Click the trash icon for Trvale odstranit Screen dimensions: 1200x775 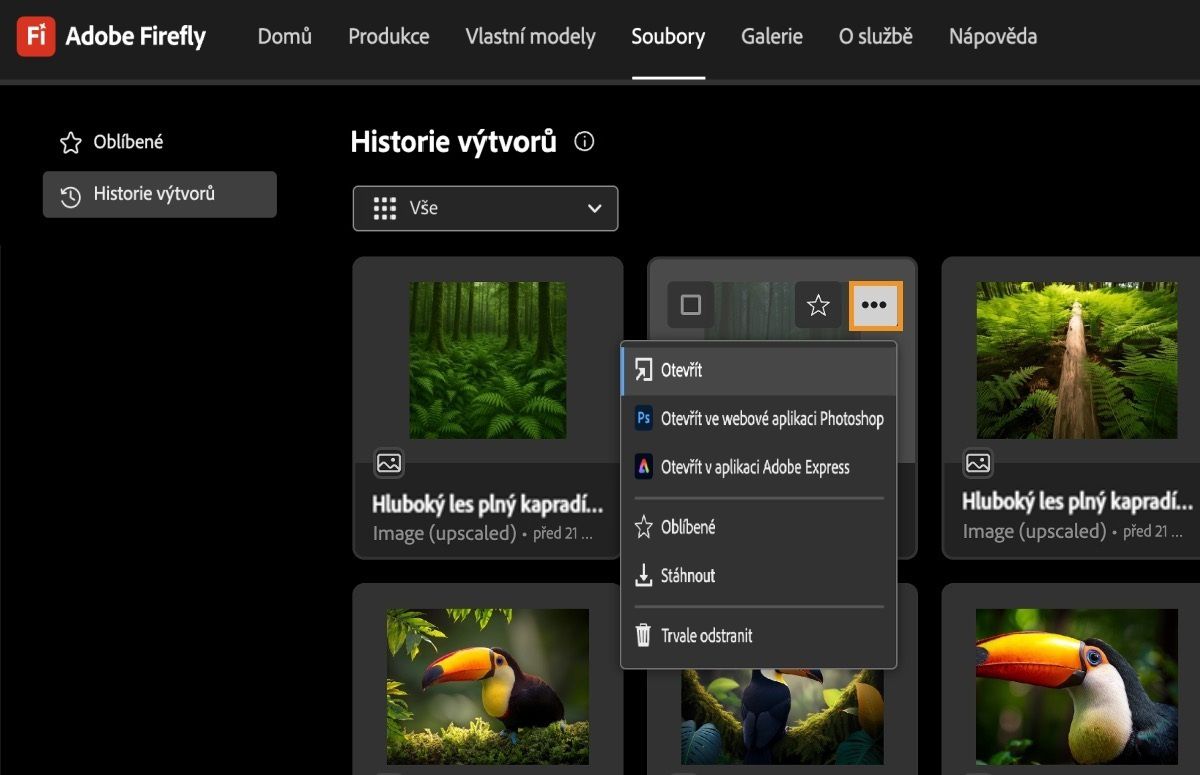coord(644,635)
